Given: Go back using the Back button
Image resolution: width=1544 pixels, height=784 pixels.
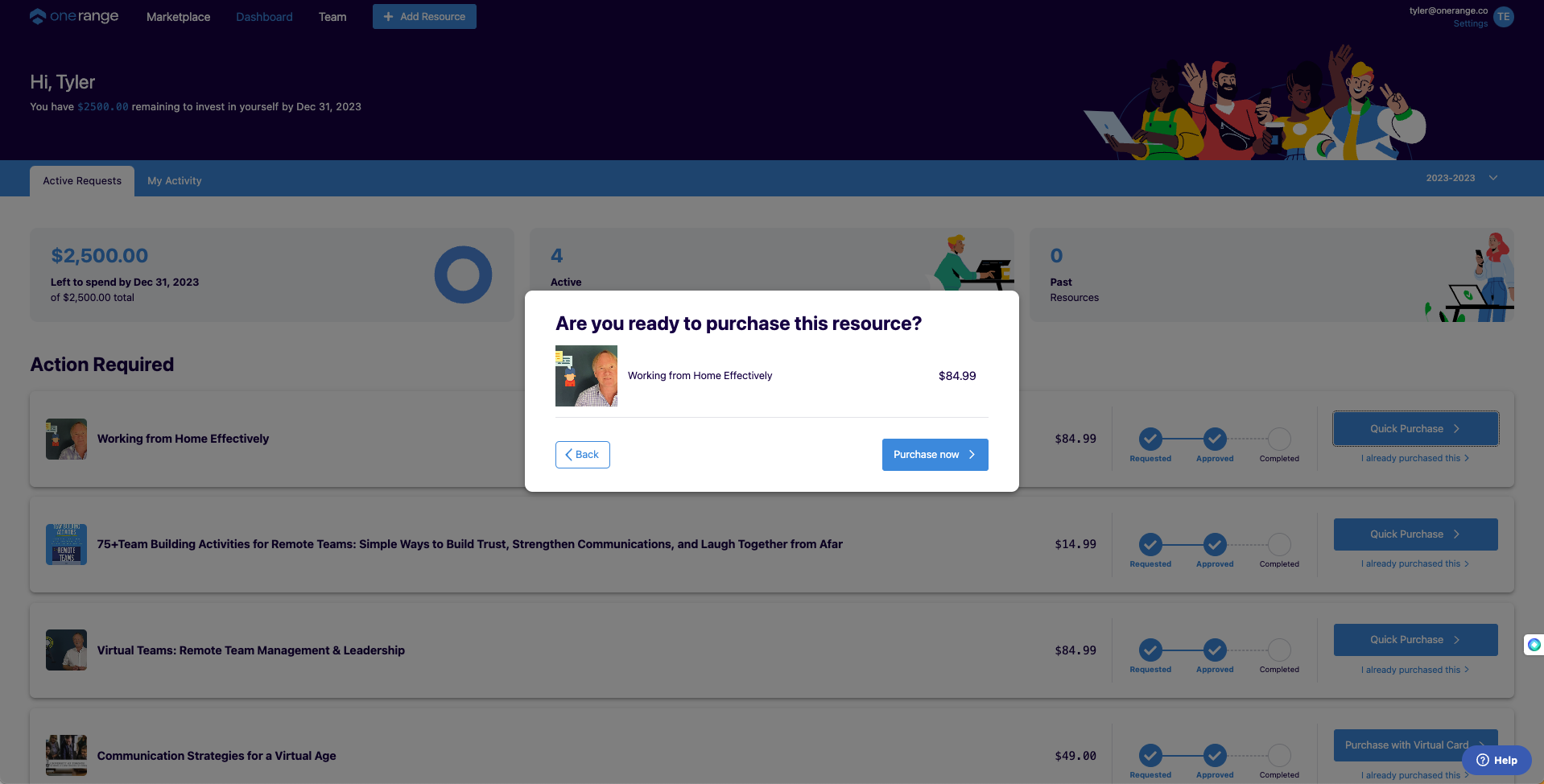Looking at the screenshot, I should click(582, 455).
